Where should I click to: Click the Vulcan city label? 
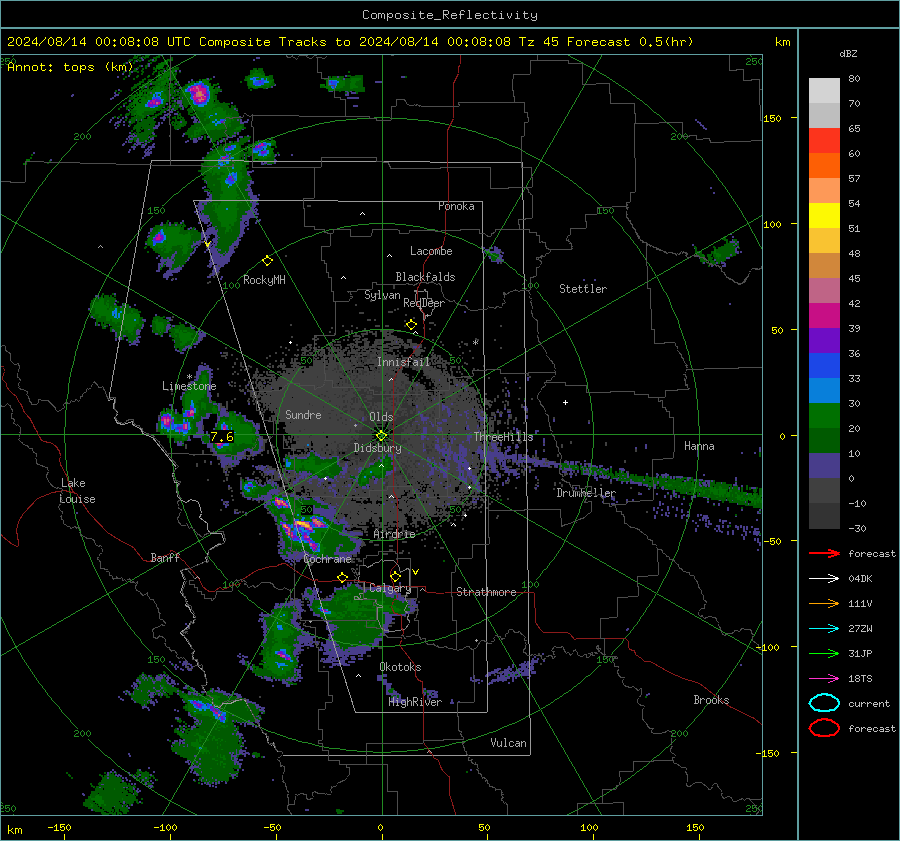(x=508, y=743)
